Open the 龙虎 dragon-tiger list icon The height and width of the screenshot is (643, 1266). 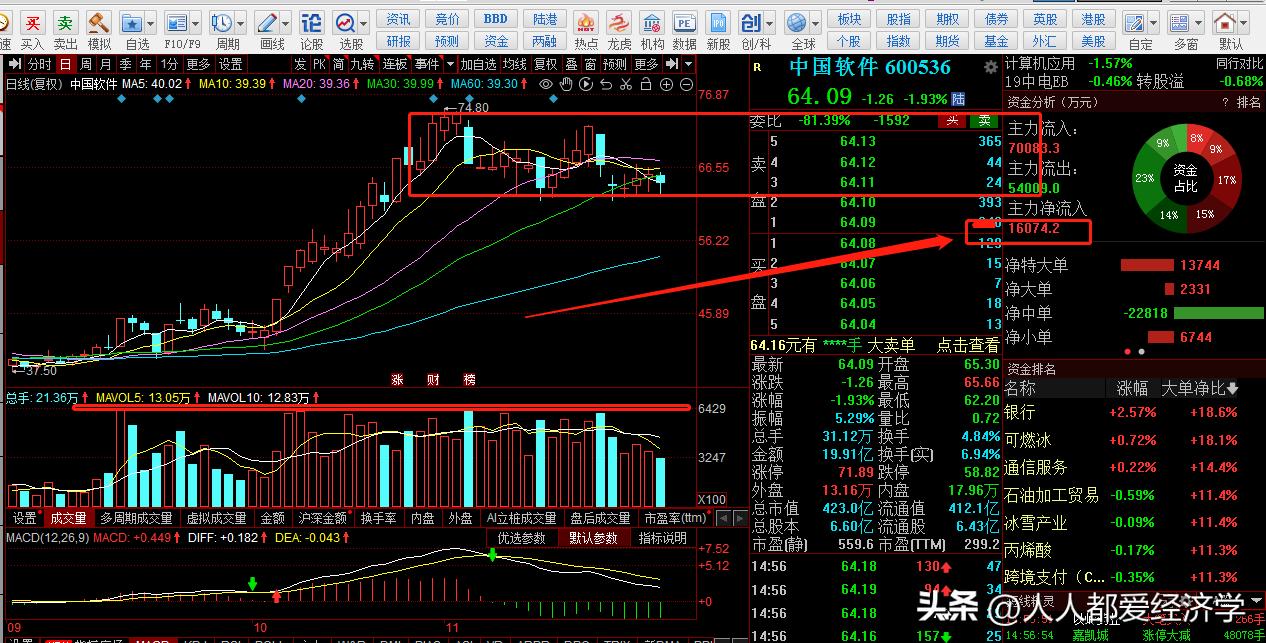tap(619, 22)
